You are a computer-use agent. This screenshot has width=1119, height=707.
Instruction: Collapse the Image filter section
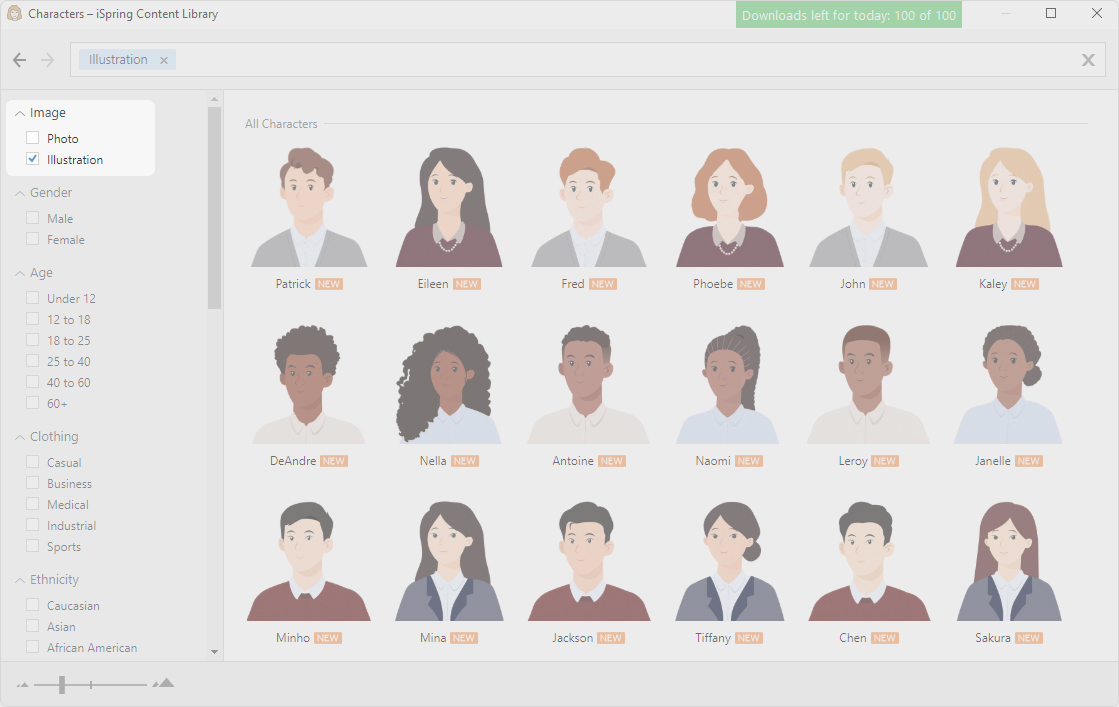20,113
